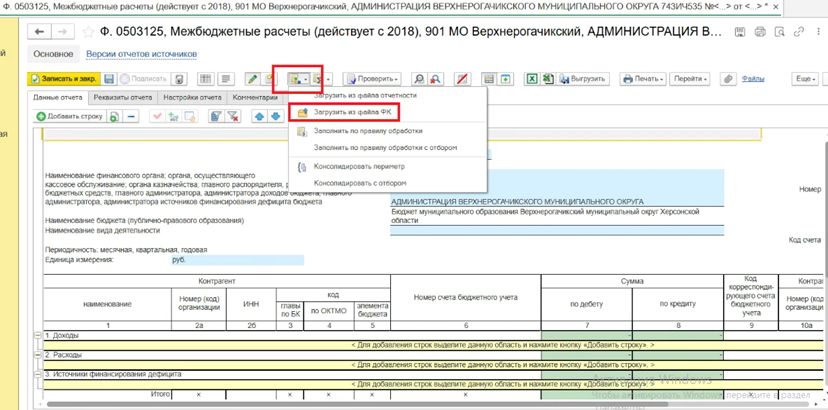This screenshot has height=410, width=828.
Task: Click the text lines toolbar icon
Action: click(227, 79)
